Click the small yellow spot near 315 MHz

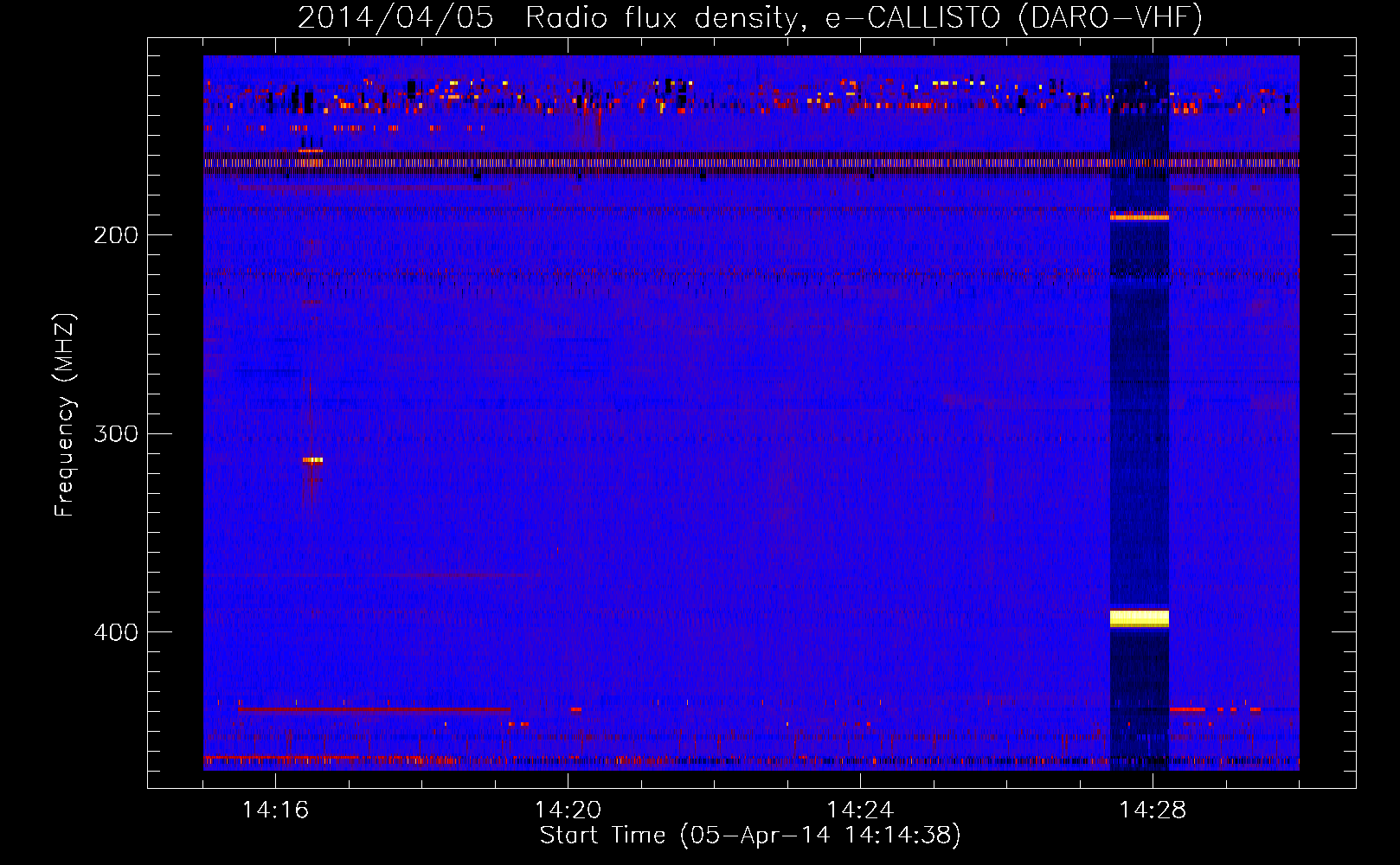[x=313, y=460]
